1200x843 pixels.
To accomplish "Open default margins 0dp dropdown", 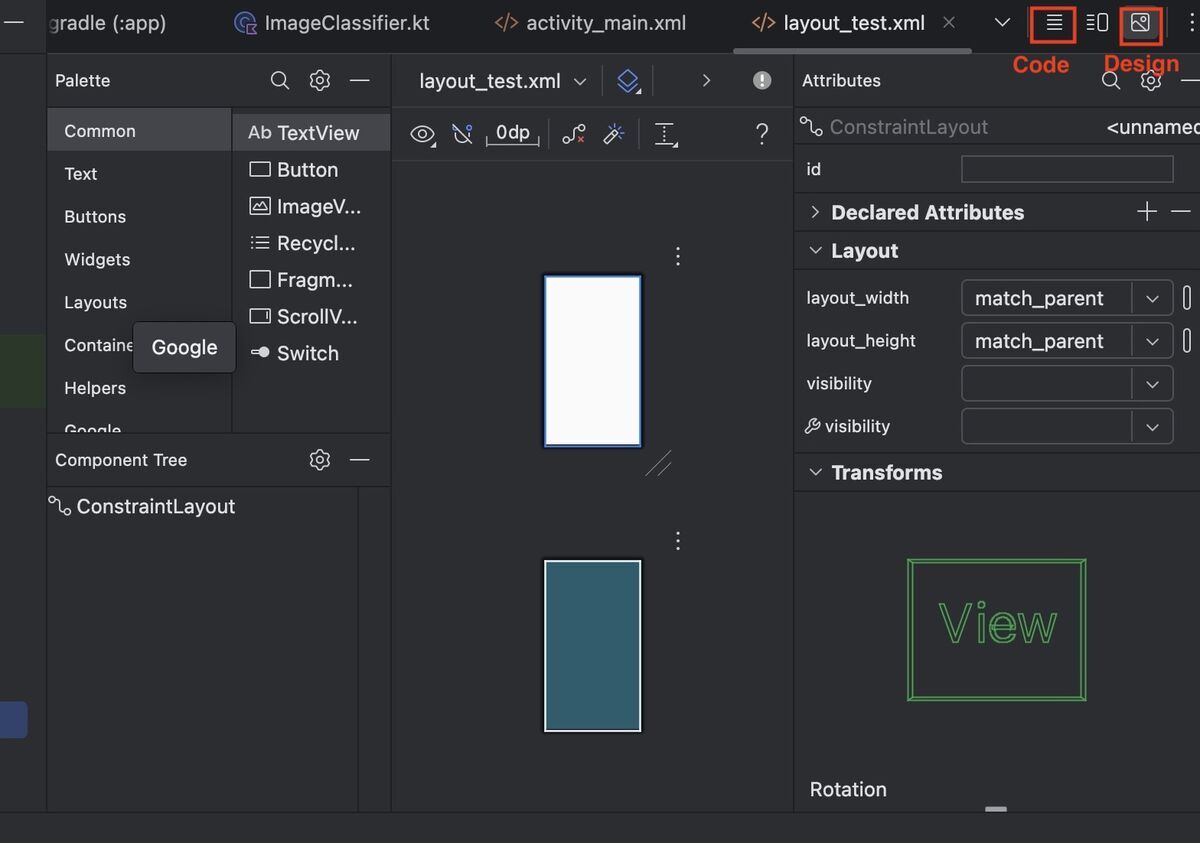I will 513,134.
